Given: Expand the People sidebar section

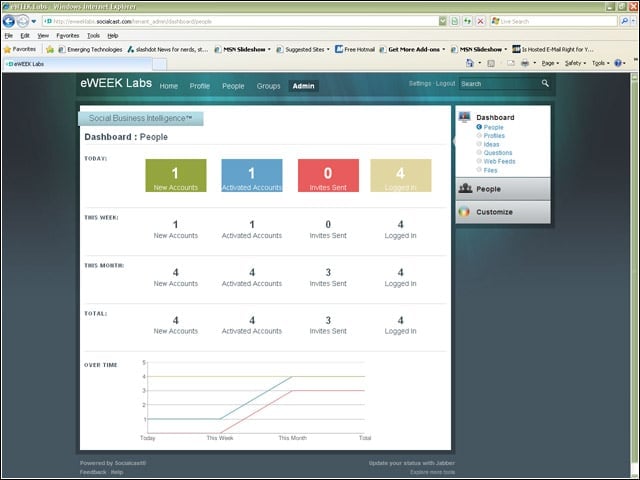Looking at the screenshot, I should pos(503,189).
